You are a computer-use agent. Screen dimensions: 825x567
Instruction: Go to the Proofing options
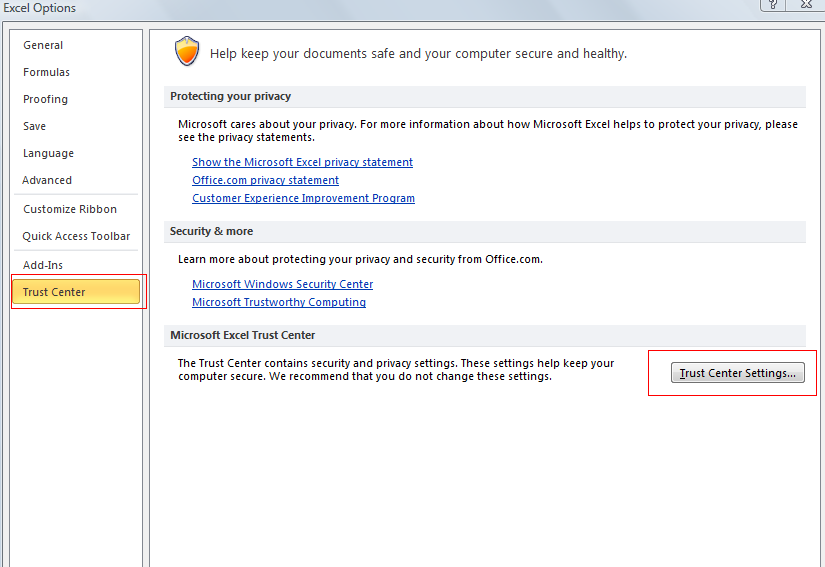tap(45, 99)
